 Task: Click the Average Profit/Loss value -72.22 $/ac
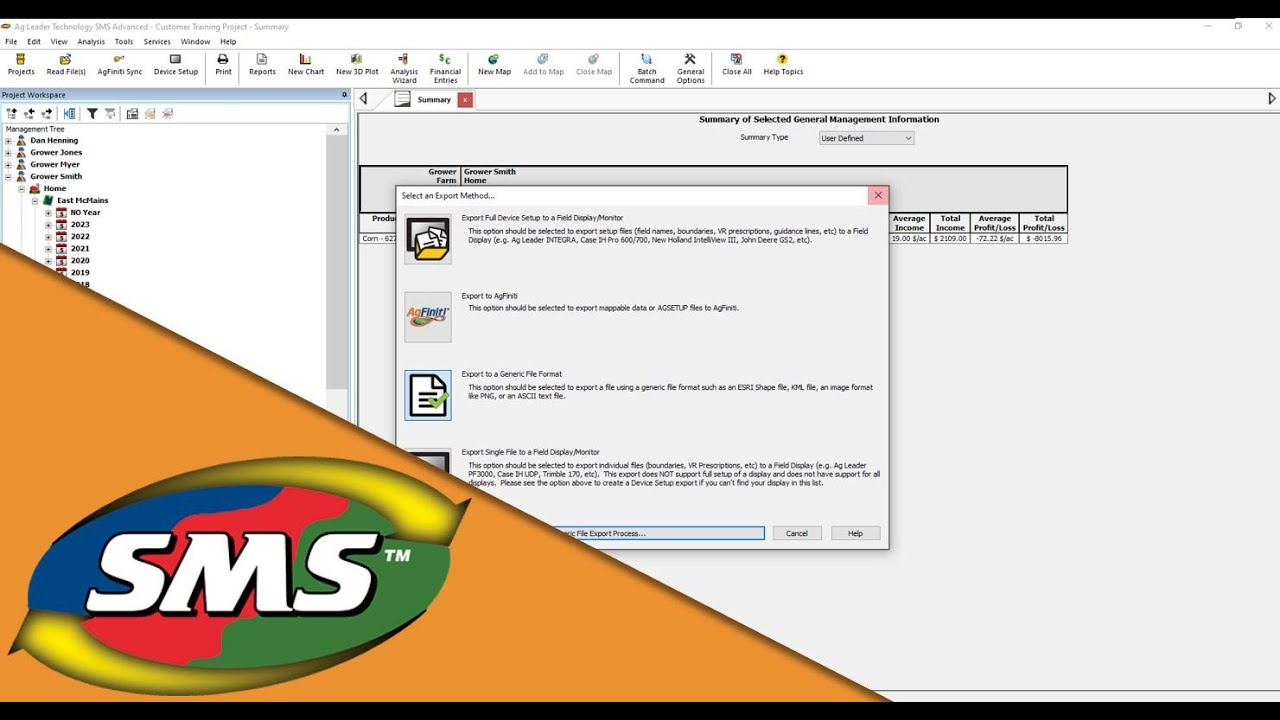click(x=995, y=239)
